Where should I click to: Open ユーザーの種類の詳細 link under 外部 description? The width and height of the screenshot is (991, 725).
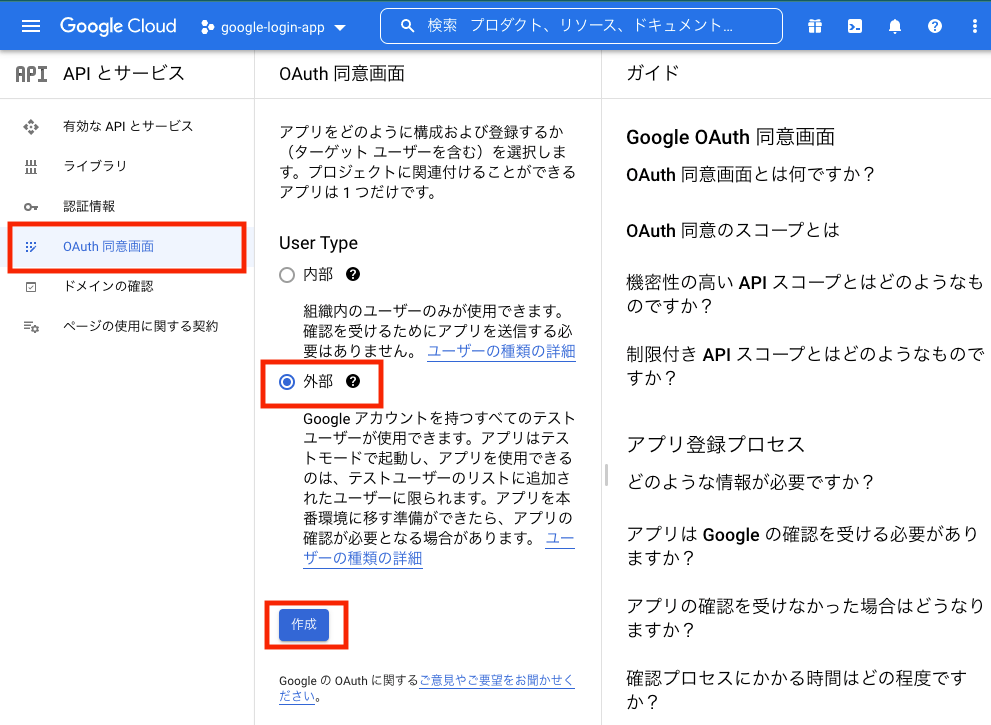pyautogui.click(x=362, y=559)
